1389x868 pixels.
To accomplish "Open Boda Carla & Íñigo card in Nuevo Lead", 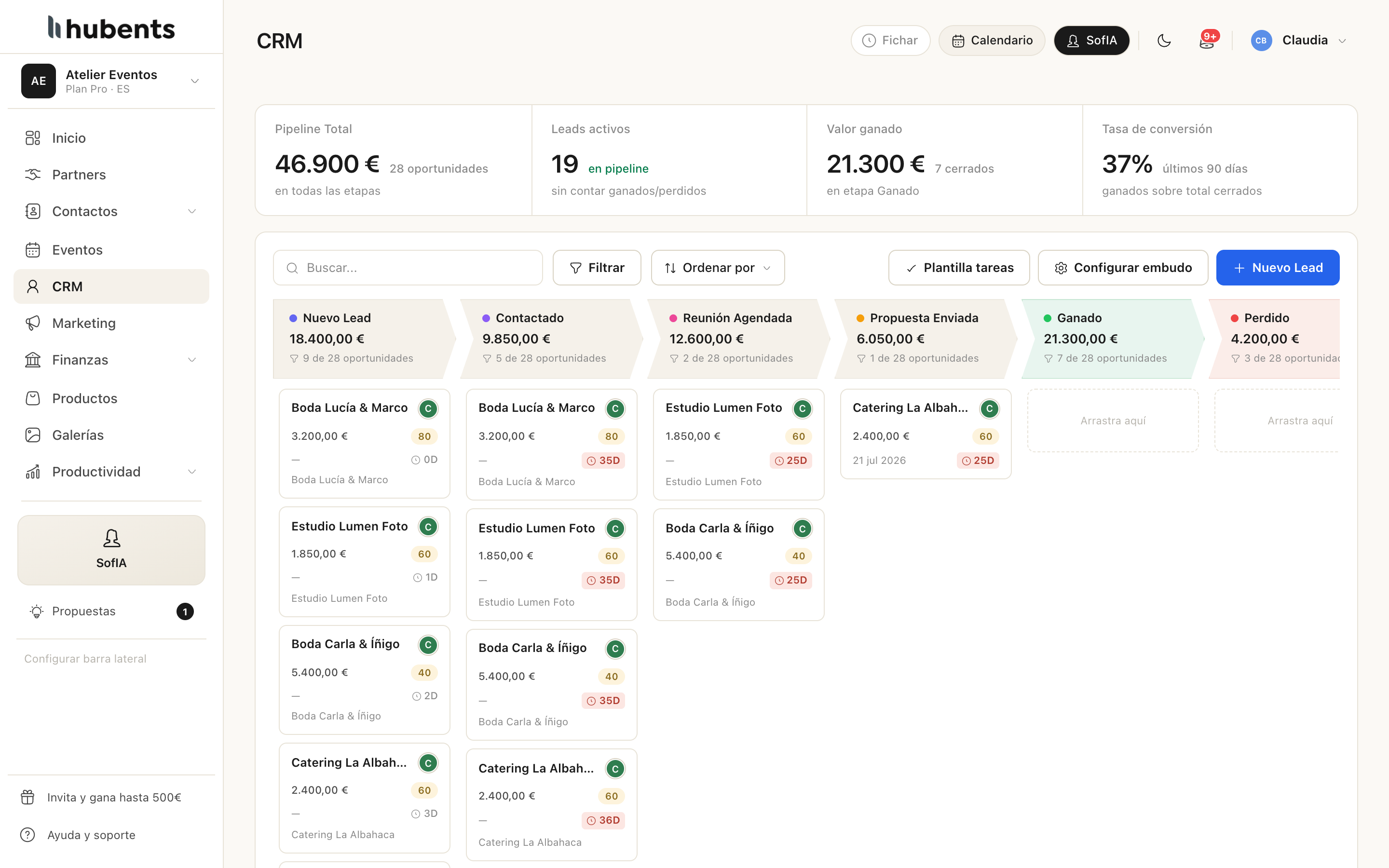I will [x=364, y=680].
